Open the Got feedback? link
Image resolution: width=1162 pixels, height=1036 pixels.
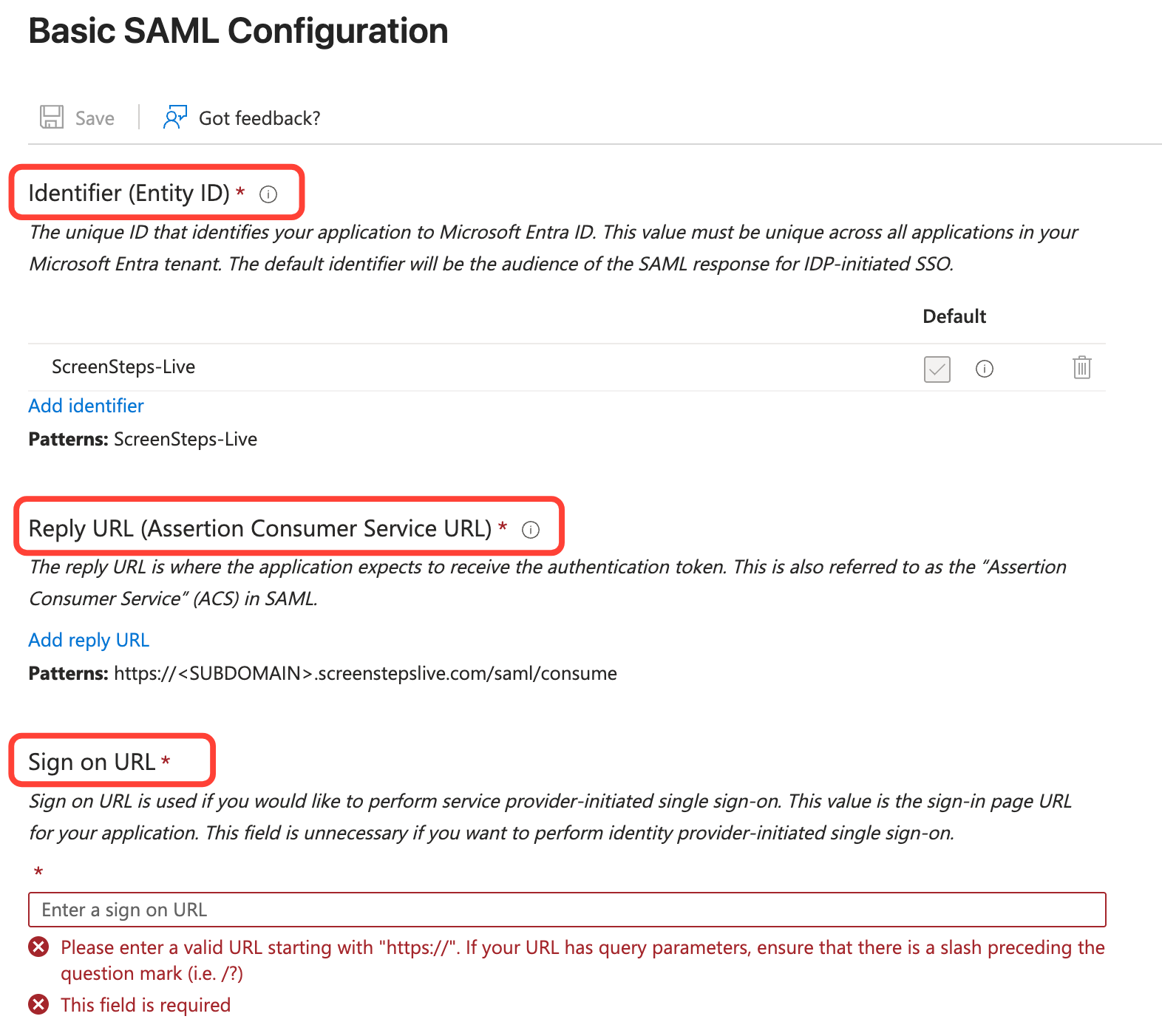[x=259, y=118]
